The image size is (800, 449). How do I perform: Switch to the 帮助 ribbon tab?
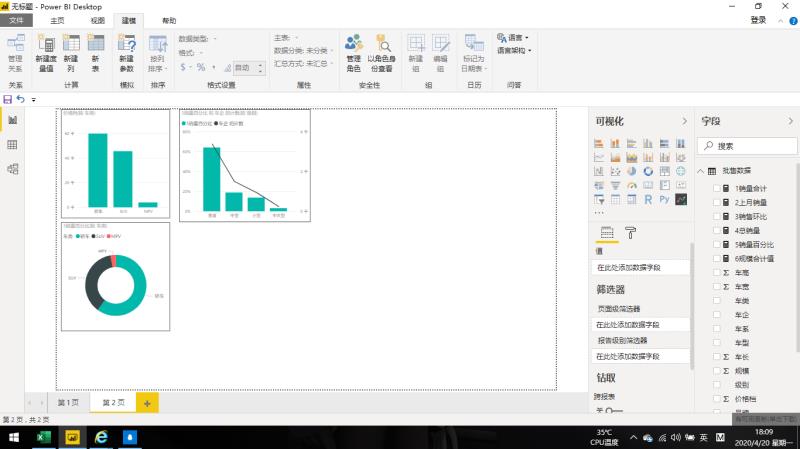[169, 20]
